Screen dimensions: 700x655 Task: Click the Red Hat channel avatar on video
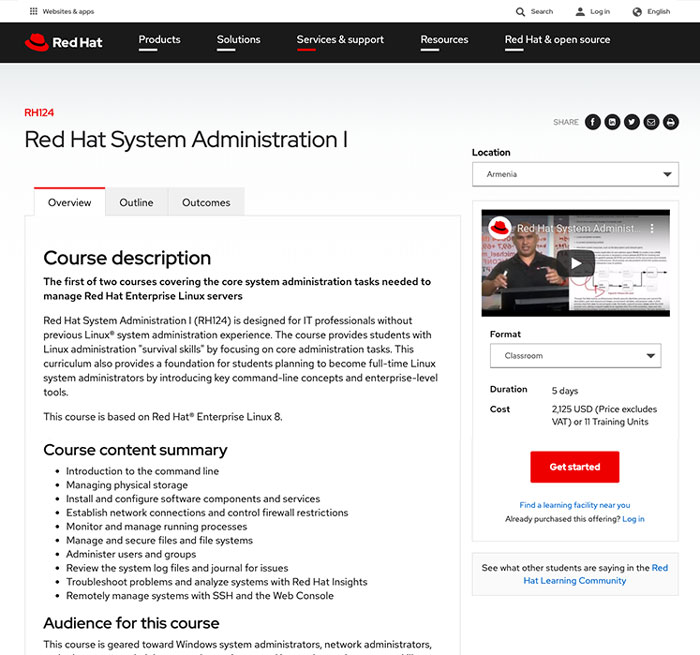[x=500, y=228]
